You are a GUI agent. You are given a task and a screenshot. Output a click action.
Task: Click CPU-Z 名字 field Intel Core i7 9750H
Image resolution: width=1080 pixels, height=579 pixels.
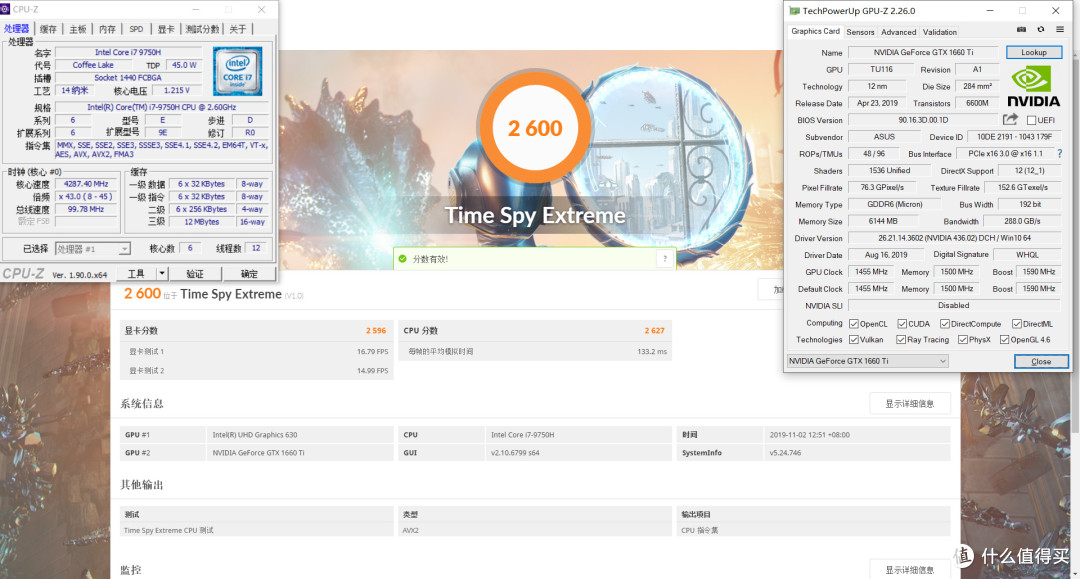[128, 52]
